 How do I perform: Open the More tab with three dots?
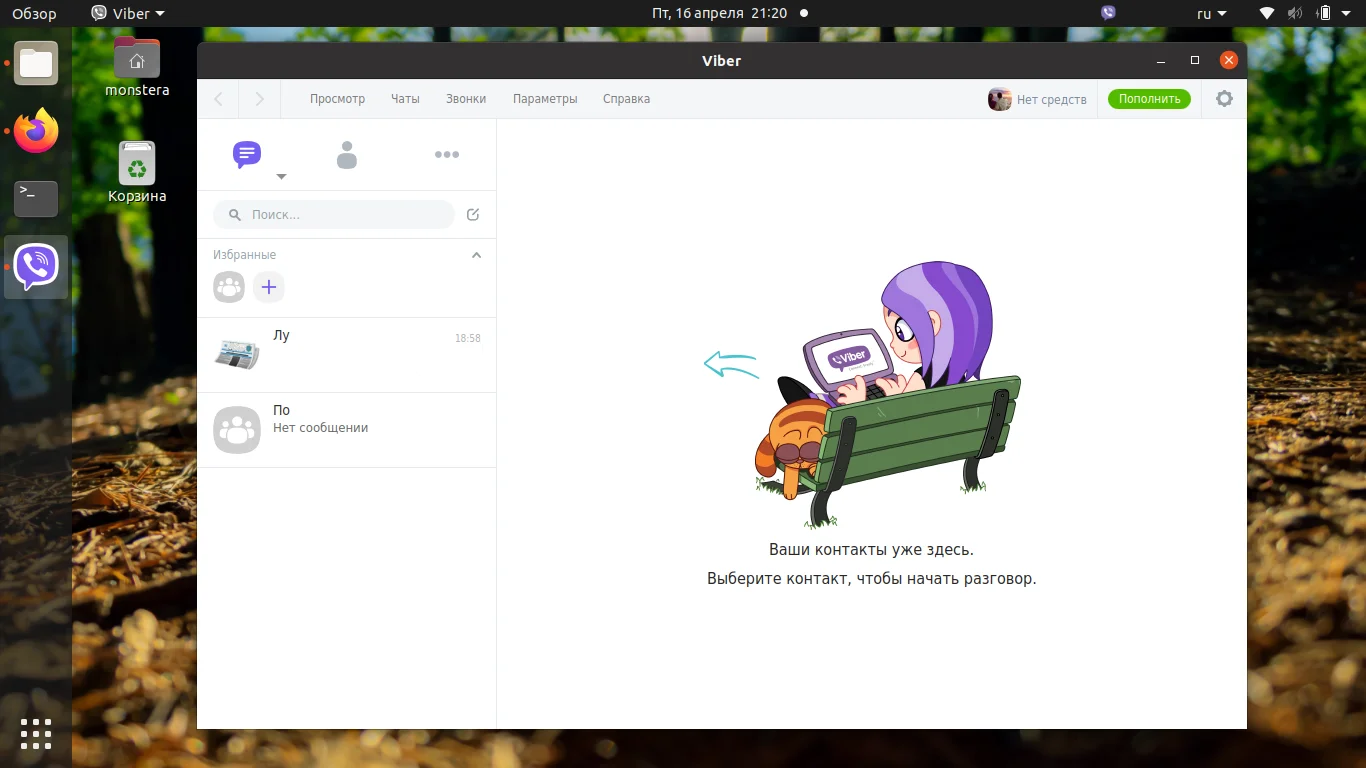pos(447,154)
